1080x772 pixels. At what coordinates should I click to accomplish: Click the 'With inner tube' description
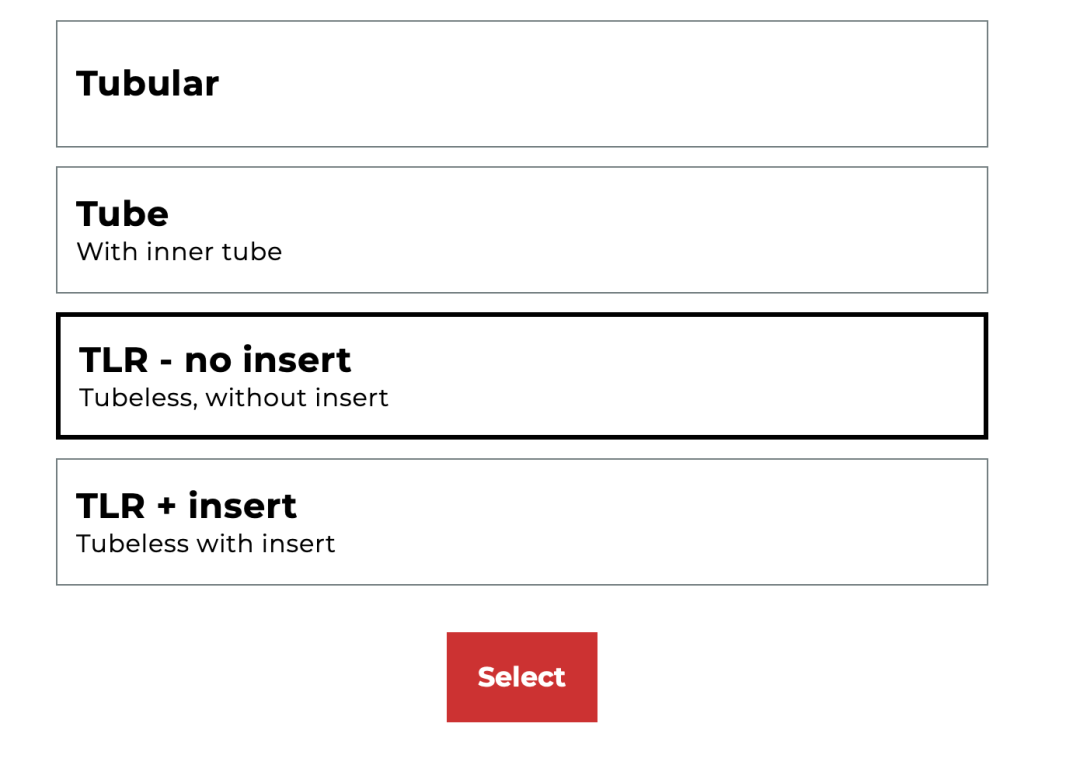179,252
